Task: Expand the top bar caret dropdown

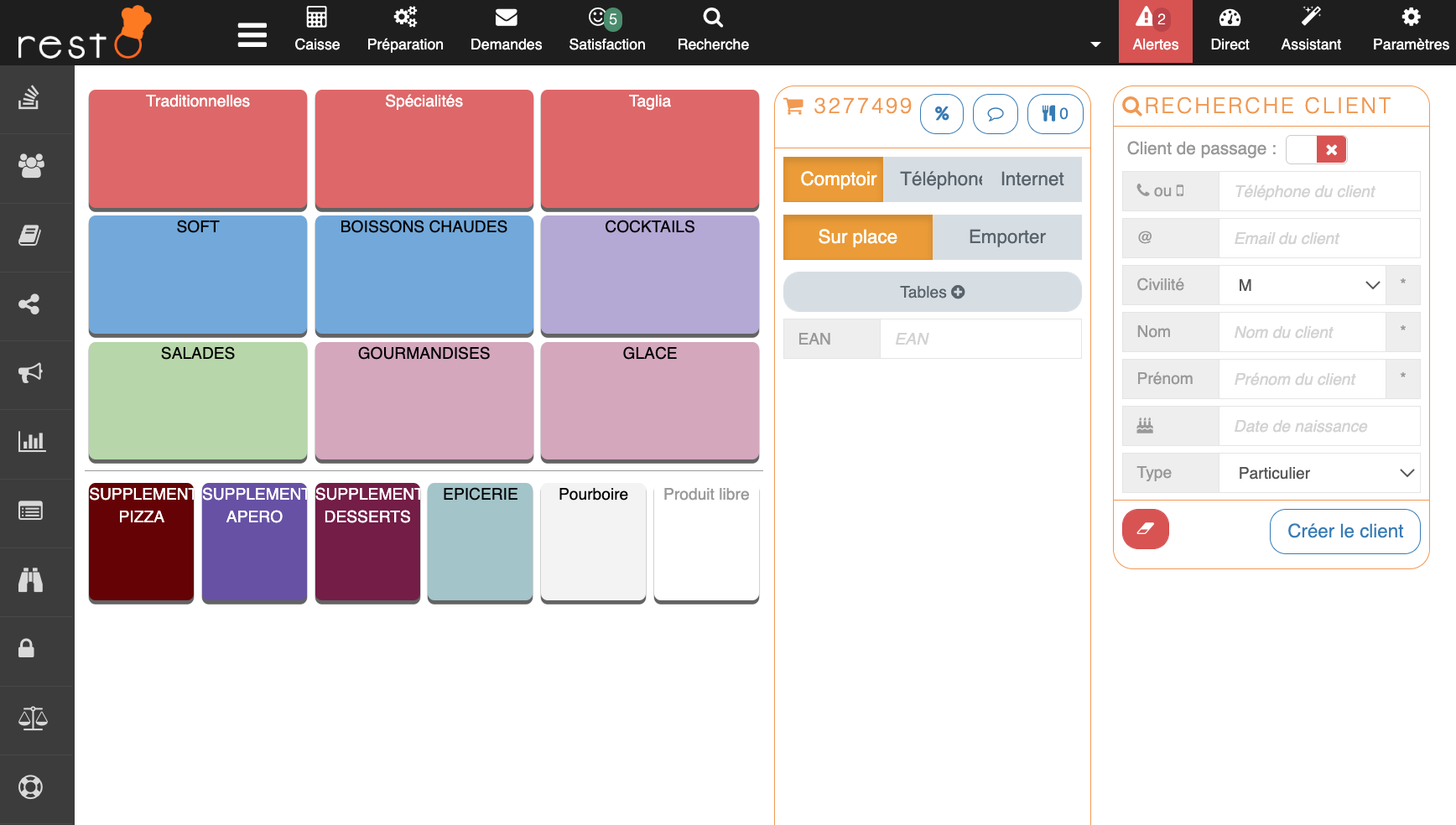Action: click(x=1095, y=44)
